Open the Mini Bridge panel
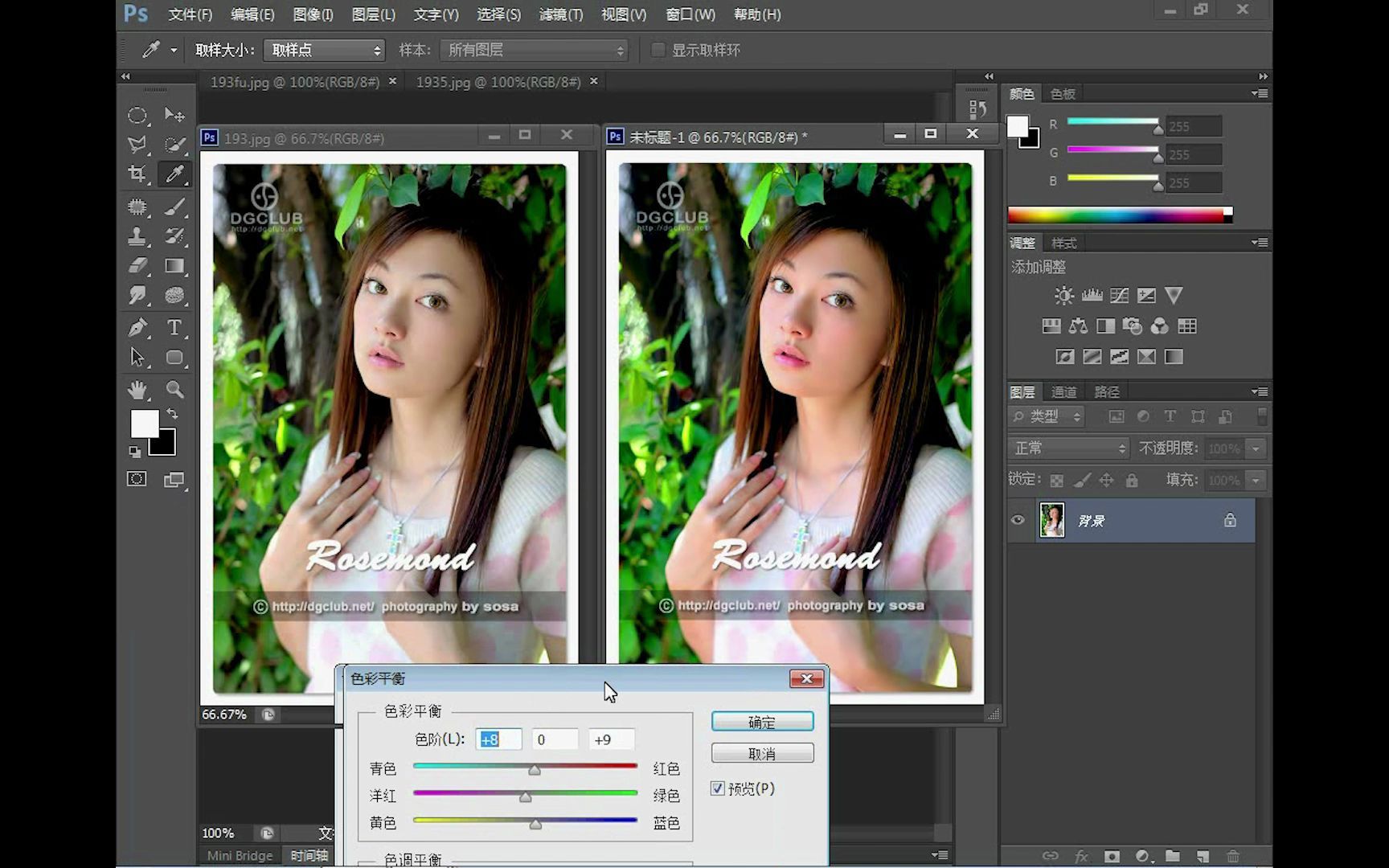Viewport: 1389px width, 868px height. click(x=240, y=855)
